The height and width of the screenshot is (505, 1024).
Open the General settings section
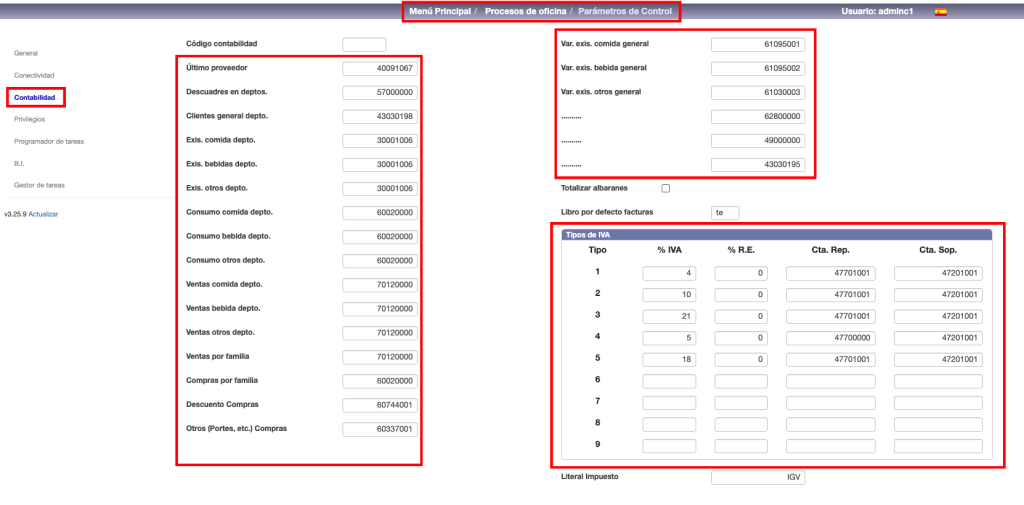tap(26, 52)
